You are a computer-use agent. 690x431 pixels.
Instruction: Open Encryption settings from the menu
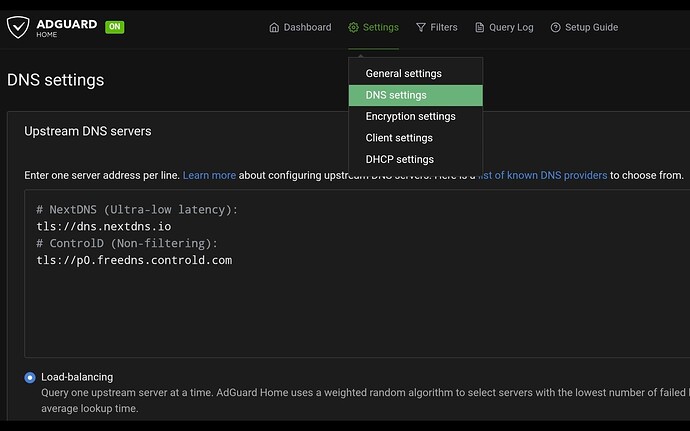[410, 117]
